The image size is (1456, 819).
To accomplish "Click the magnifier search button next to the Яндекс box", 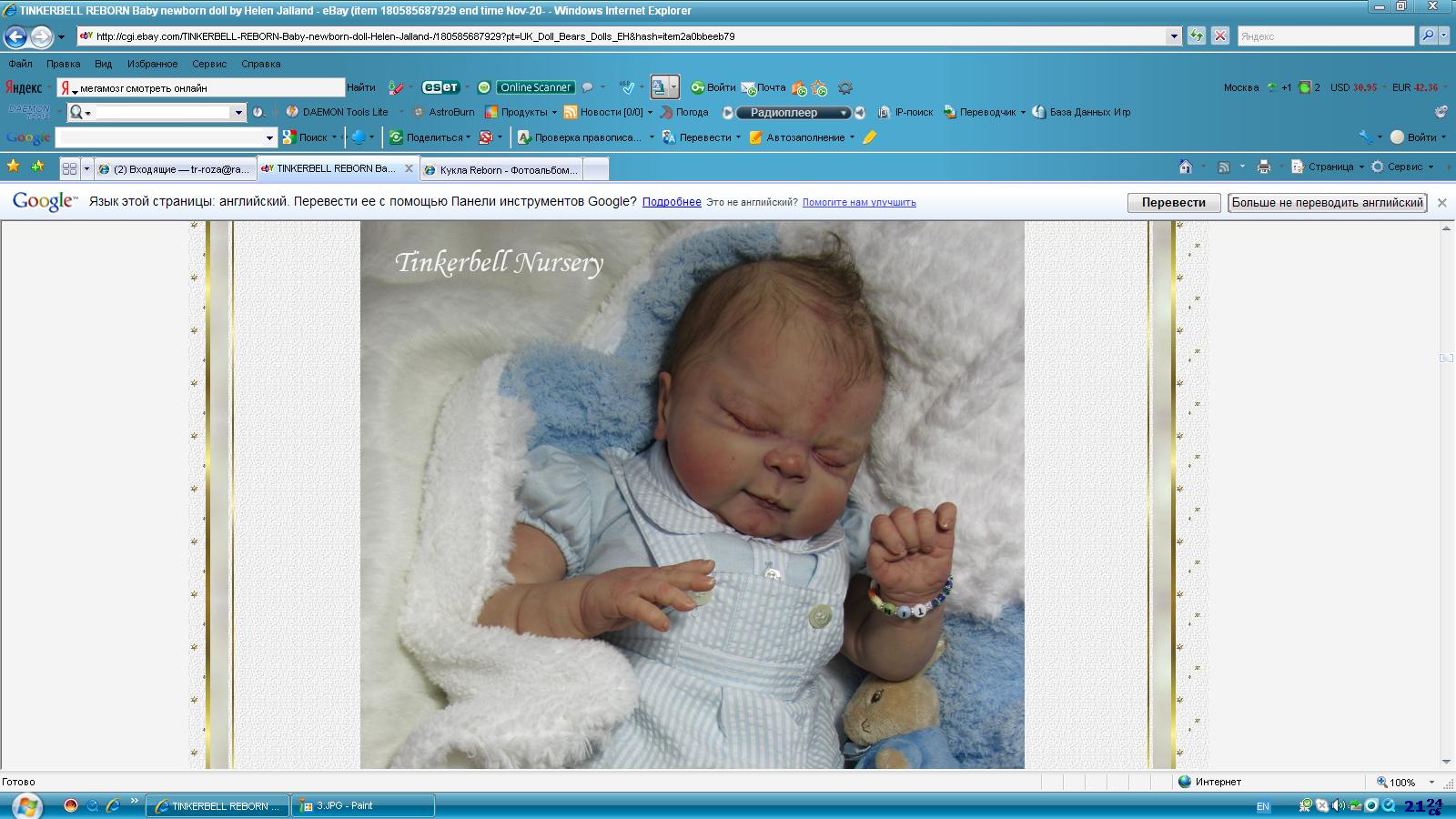I will coord(1428,35).
